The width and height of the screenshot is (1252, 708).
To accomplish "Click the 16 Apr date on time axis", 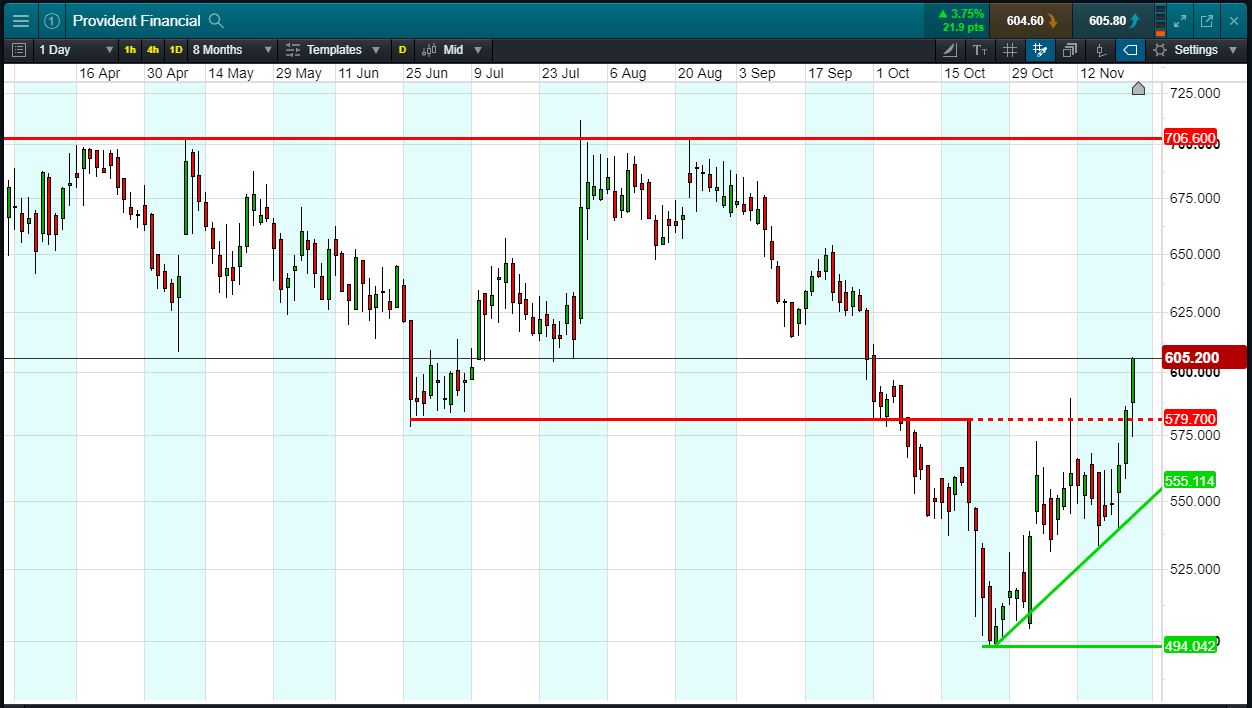I will (x=99, y=73).
